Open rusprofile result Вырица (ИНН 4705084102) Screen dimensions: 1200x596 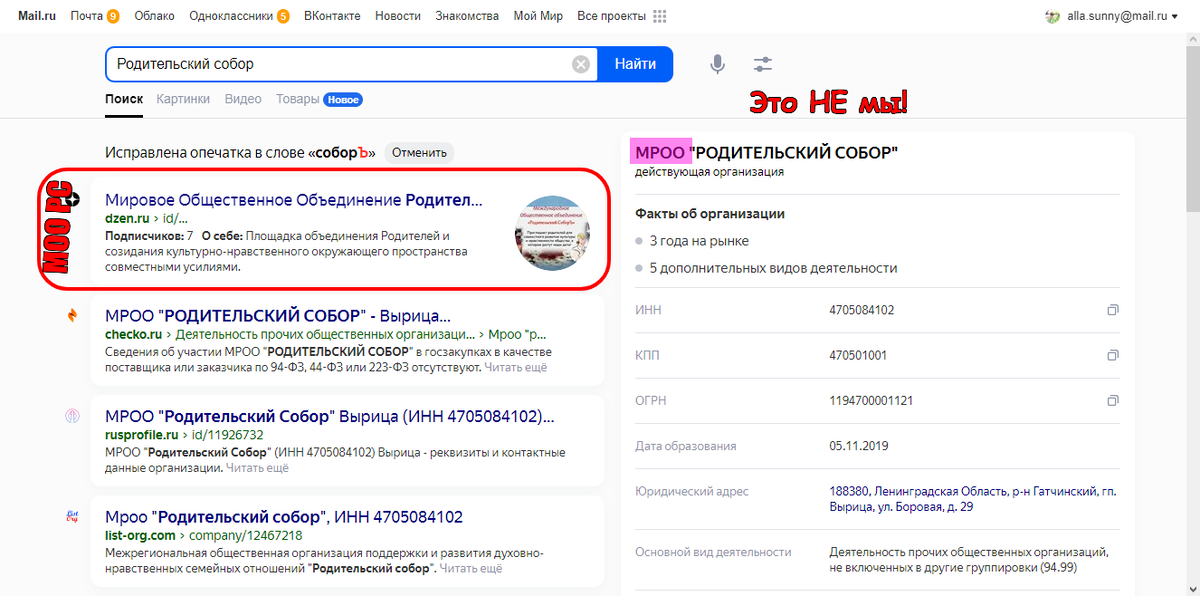330,416
